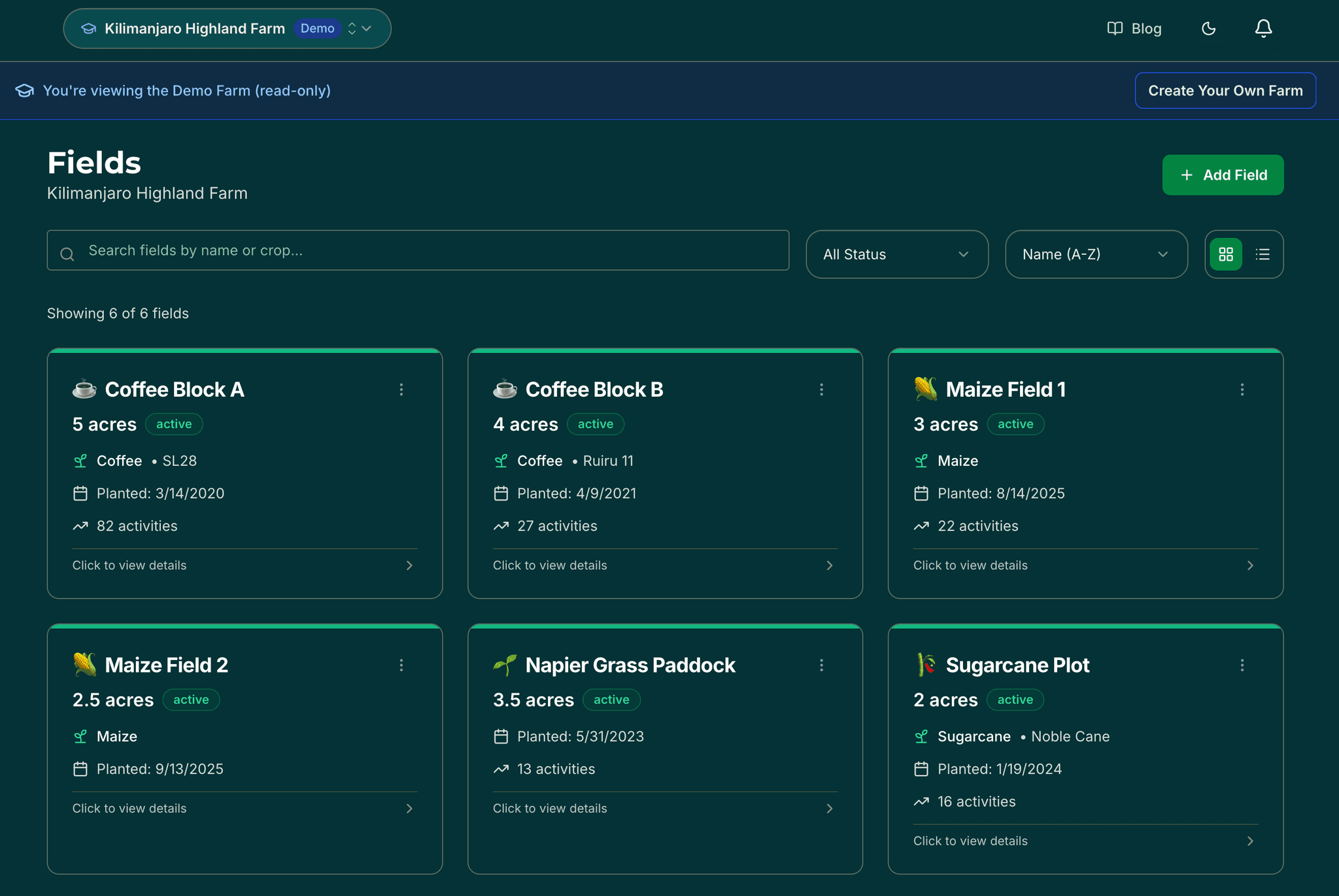Open notifications via the bell icon
Screen dimensions: 1339x896
coord(1263,28)
